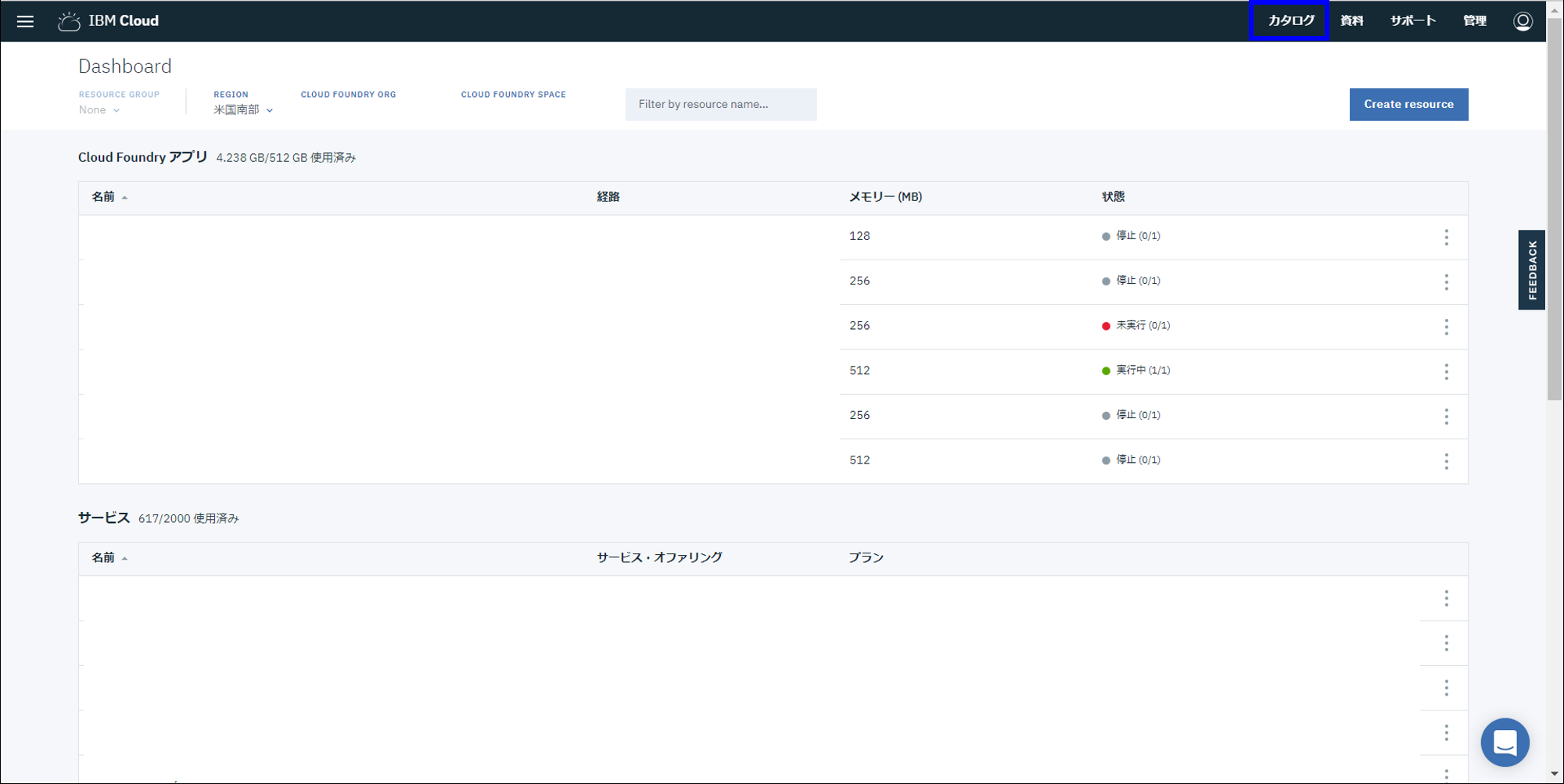Open the Cloud Foundry Space selector
This screenshot has height=784, width=1564.
click(513, 95)
